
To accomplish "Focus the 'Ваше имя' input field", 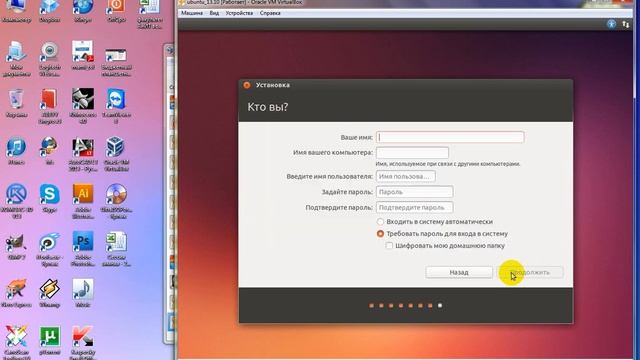I will [x=450, y=137].
